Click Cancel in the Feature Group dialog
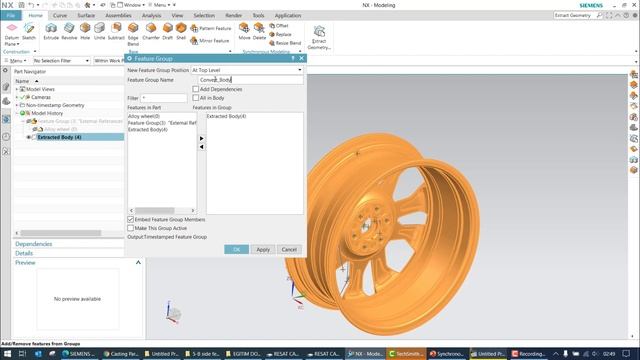Viewport: 640px width, 360px height. pos(289,249)
